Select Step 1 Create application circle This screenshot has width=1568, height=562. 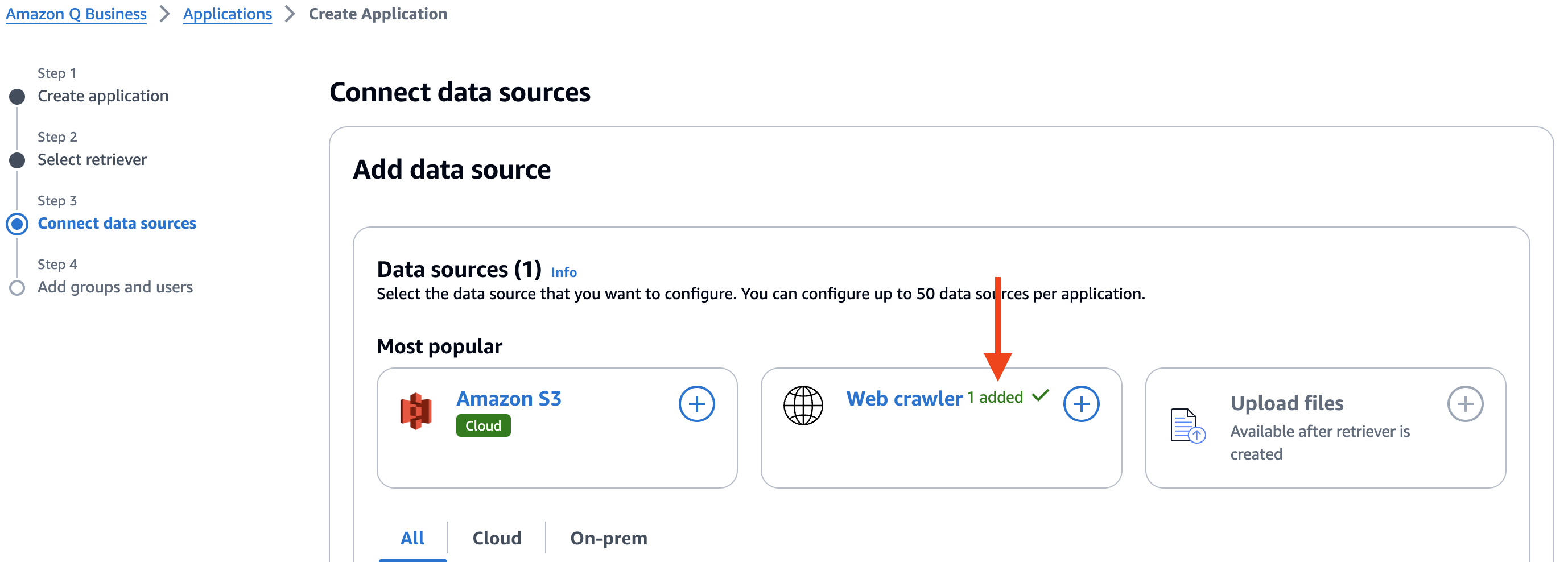coord(18,96)
